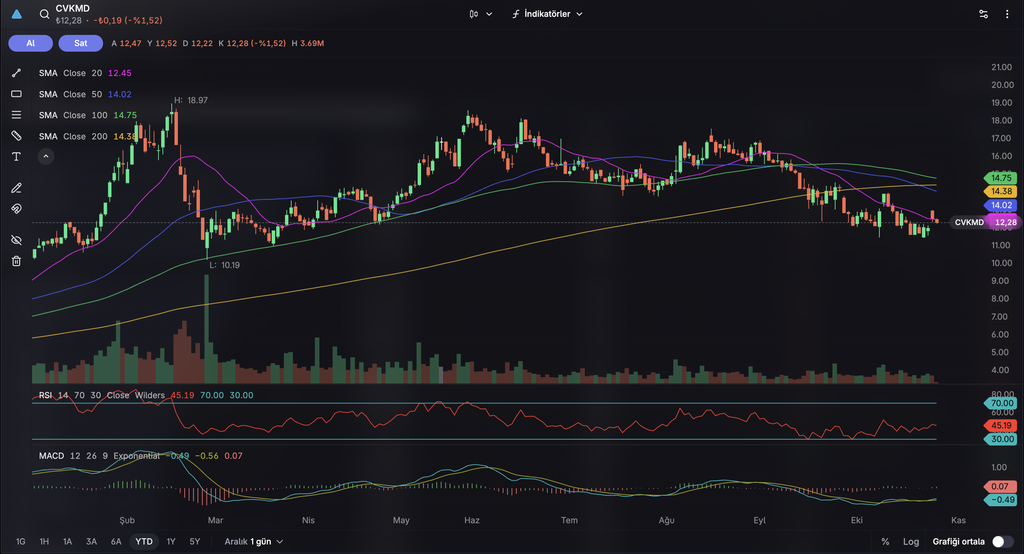
Task: Click the Al buy button
Action: point(31,43)
